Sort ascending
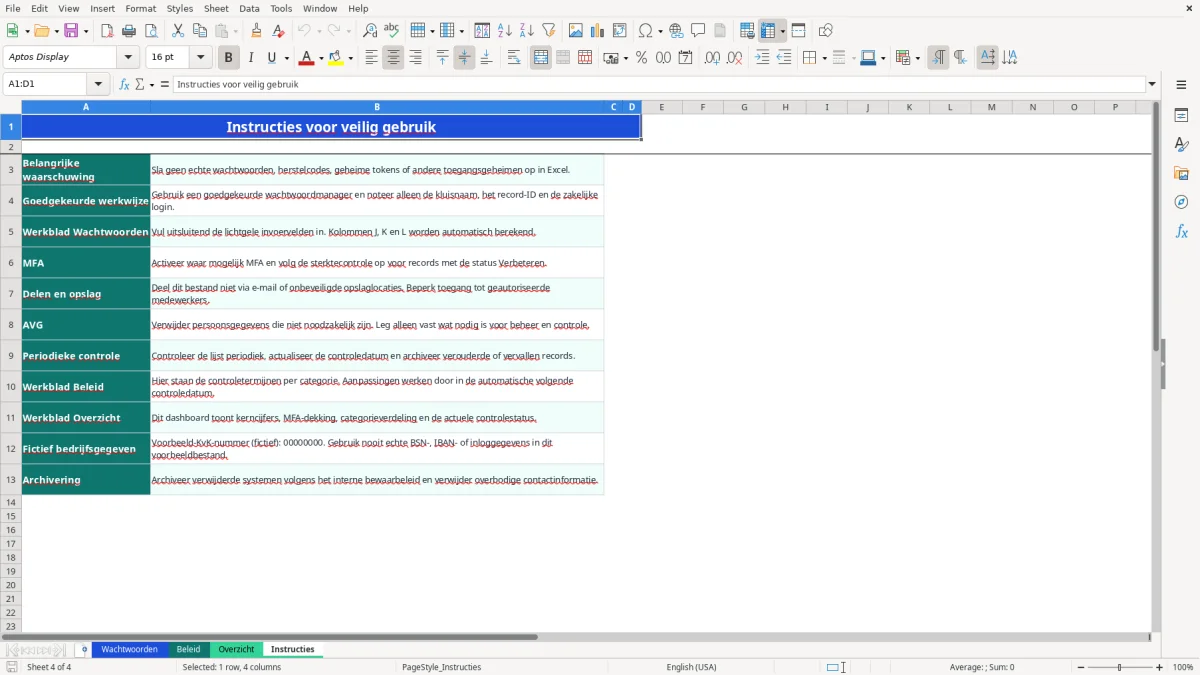The width and height of the screenshot is (1200, 675). [x=505, y=31]
